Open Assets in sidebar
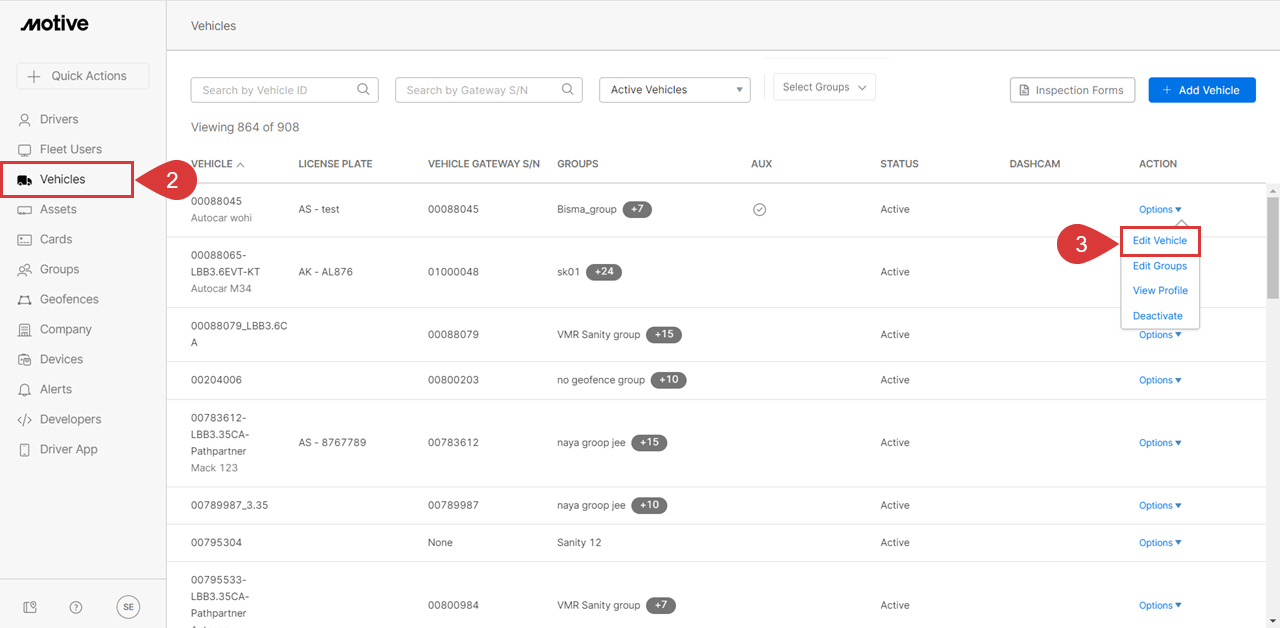This screenshot has width=1280, height=628. tap(58, 209)
